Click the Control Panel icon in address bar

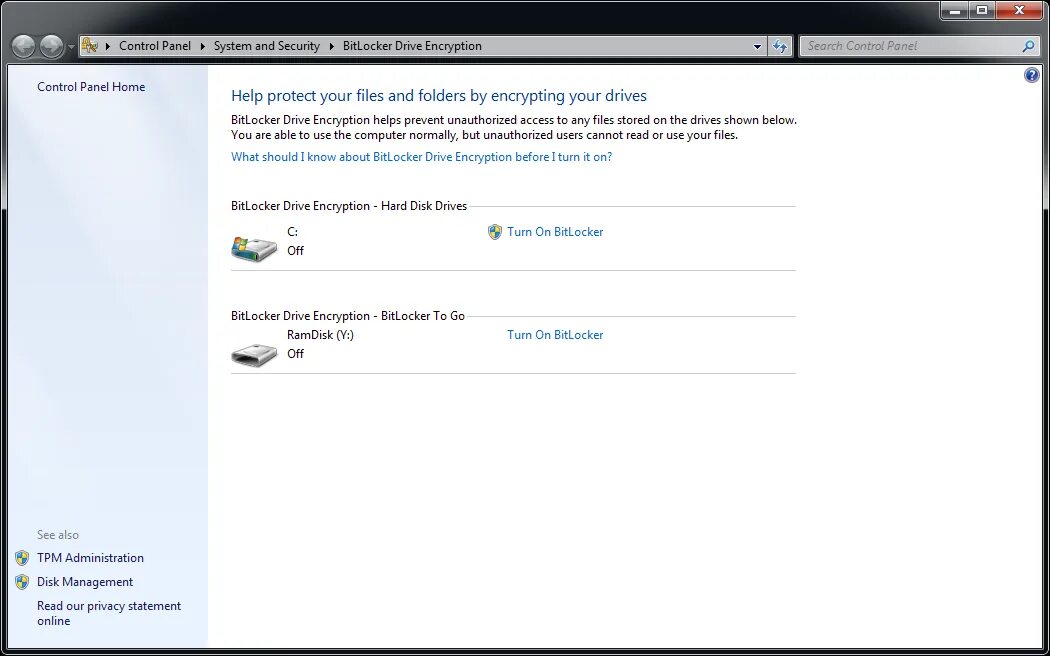pos(90,46)
